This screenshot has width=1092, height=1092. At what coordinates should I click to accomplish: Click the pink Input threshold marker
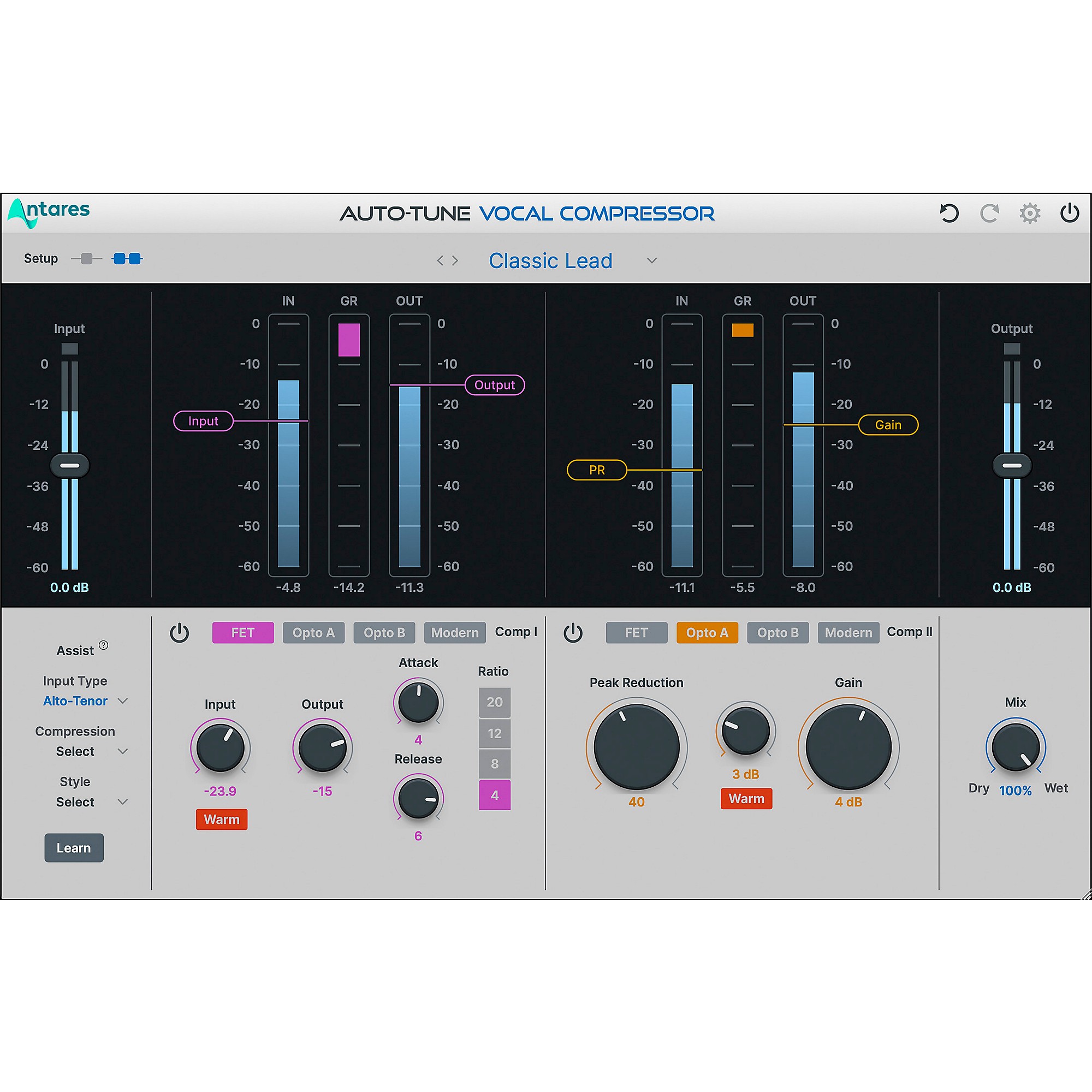click(x=203, y=421)
